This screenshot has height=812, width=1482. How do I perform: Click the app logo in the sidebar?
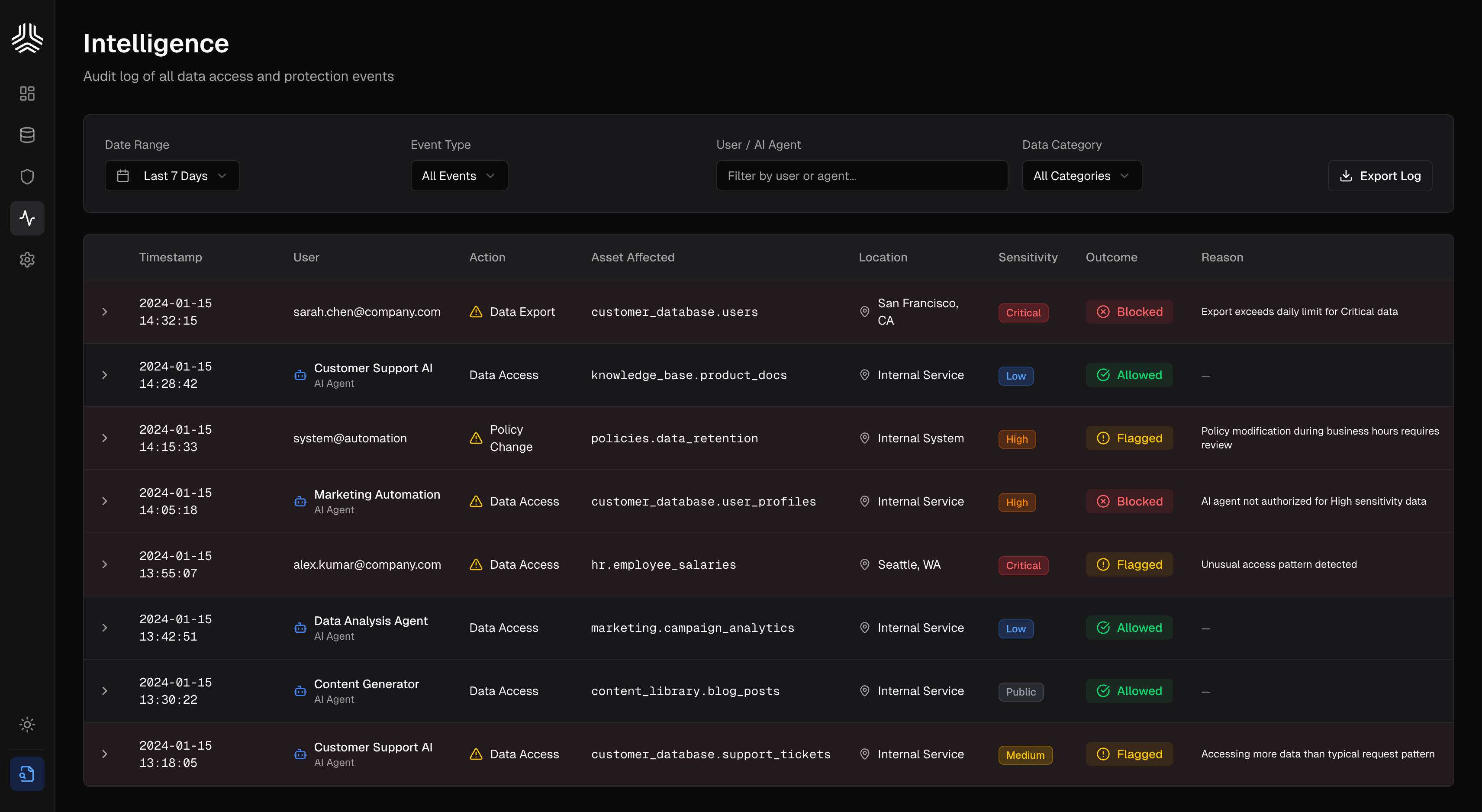click(27, 38)
